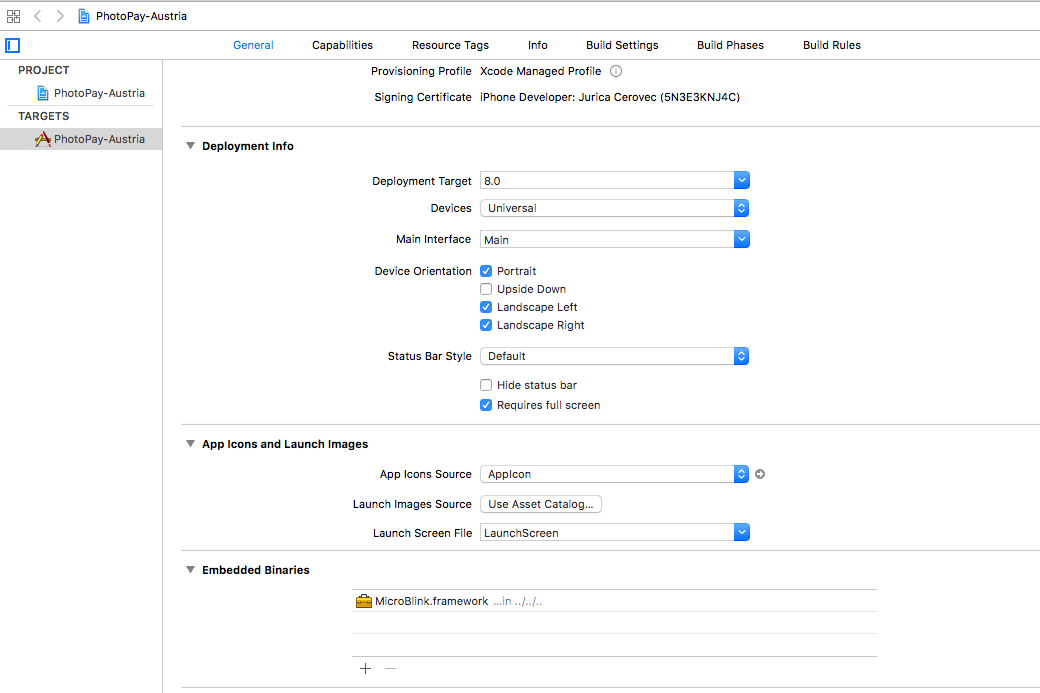The height and width of the screenshot is (693, 1040).
Task: Uncheck Landscape Left orientation
Action: (x=486, y=307)
